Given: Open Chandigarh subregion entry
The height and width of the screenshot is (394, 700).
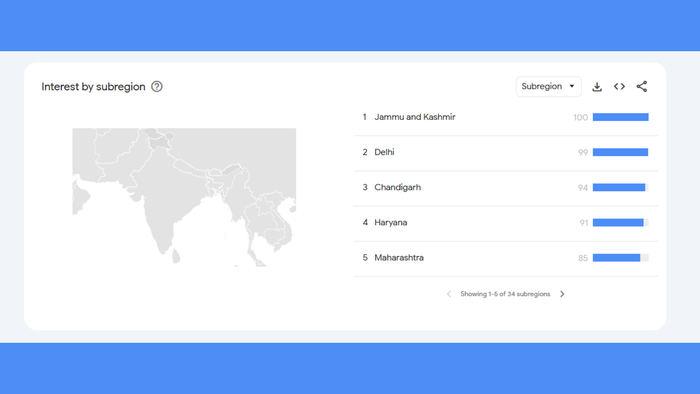Looking at the screenshot, I should tap(505, 187).
